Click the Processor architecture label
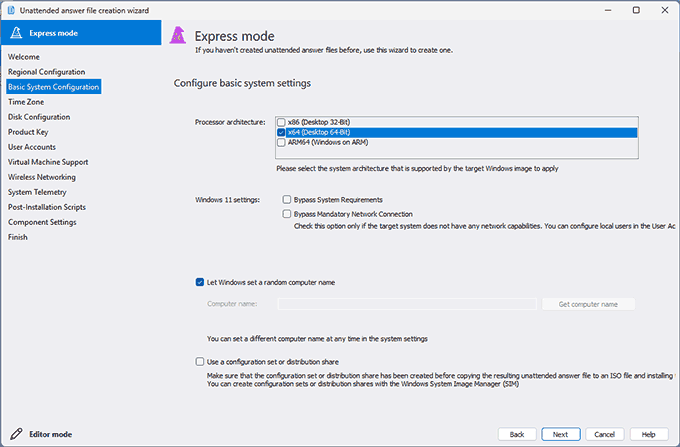Image resolution: width=680 pixels, height=447 pixels. 230,122
